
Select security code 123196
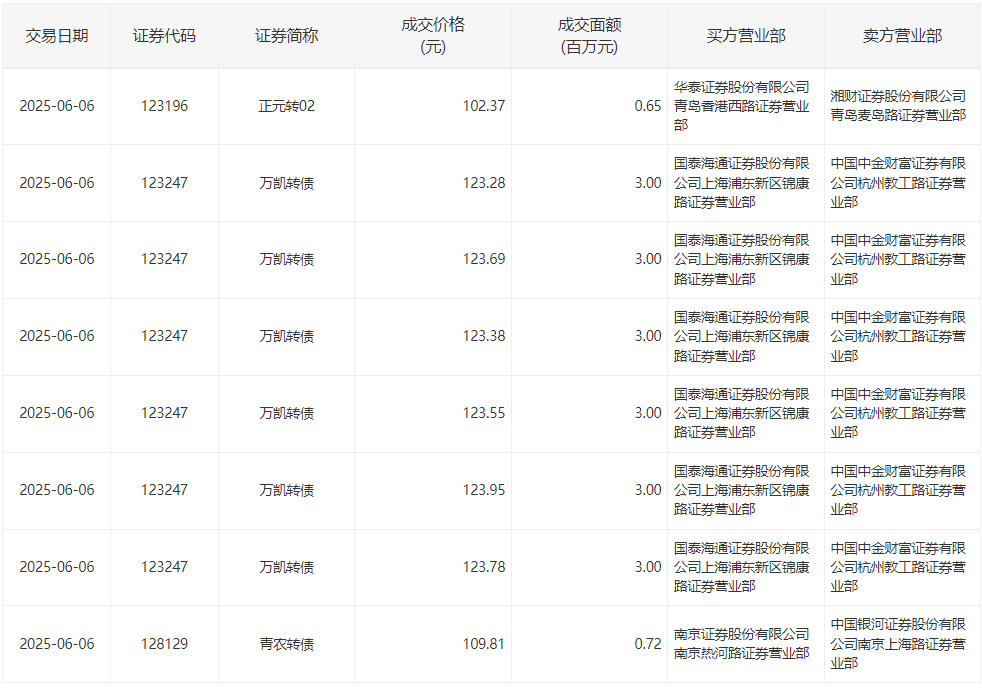(164, 106)
